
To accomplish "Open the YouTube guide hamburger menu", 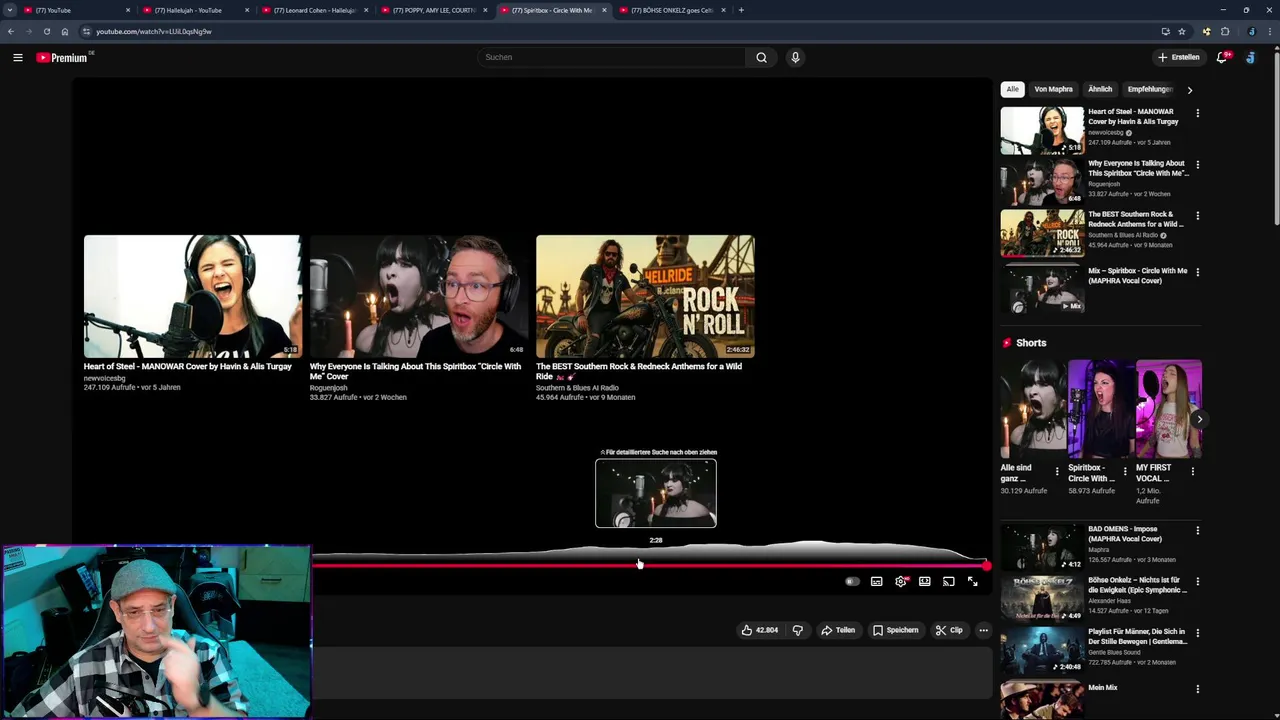I will pyautogui.click(x=17, y=57).
